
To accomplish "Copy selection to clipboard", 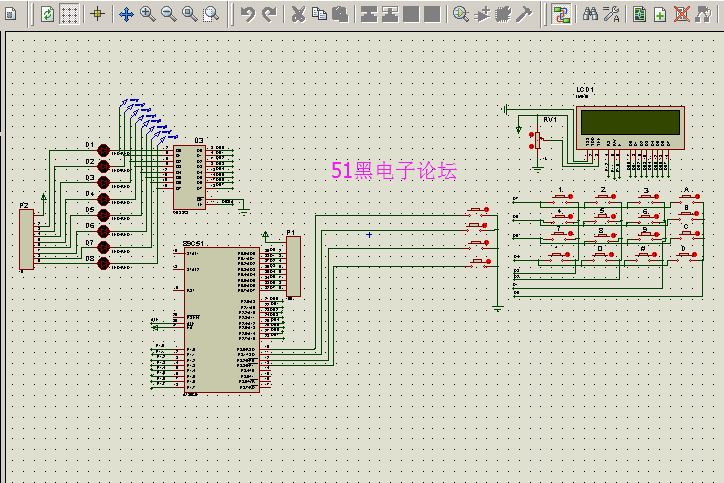I will click(x=319, y=14).
